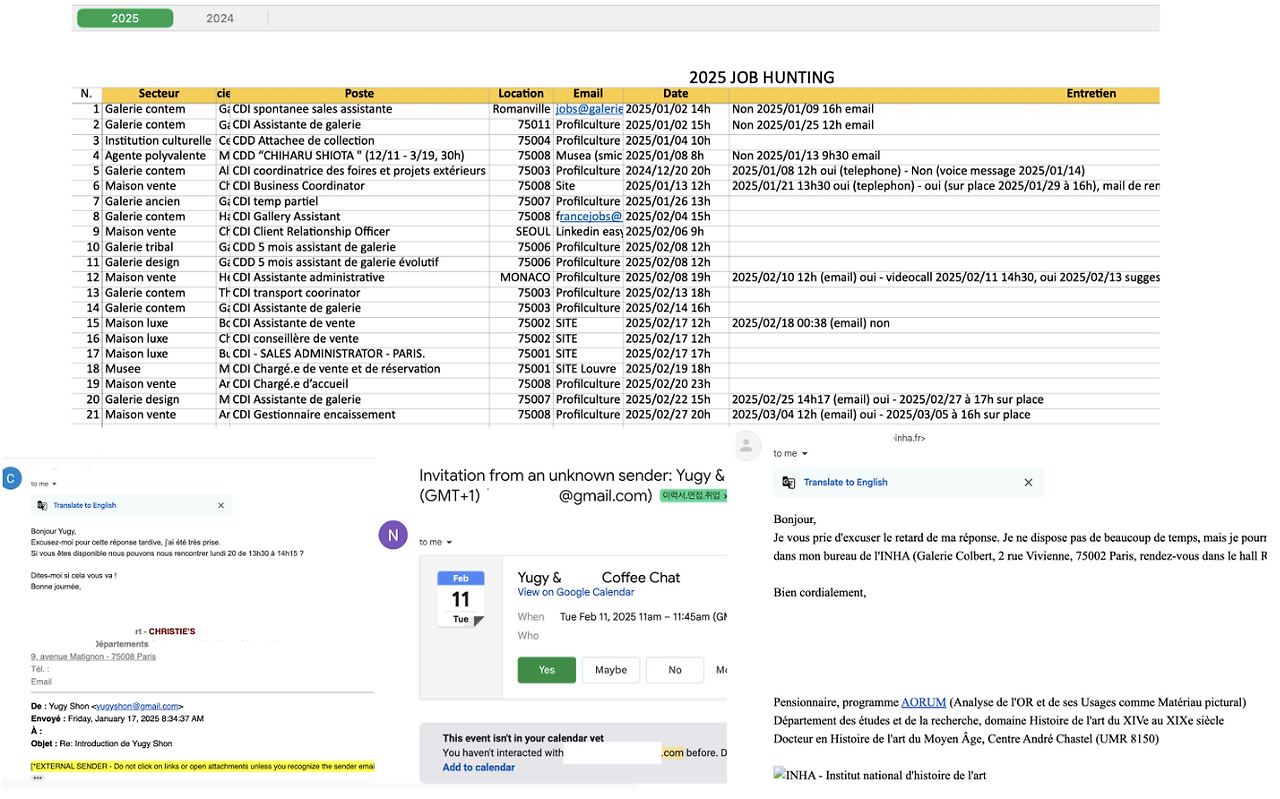Click the blue 'C' sender avatar
Screen dimensions: 1280x799
click(11, 478)
